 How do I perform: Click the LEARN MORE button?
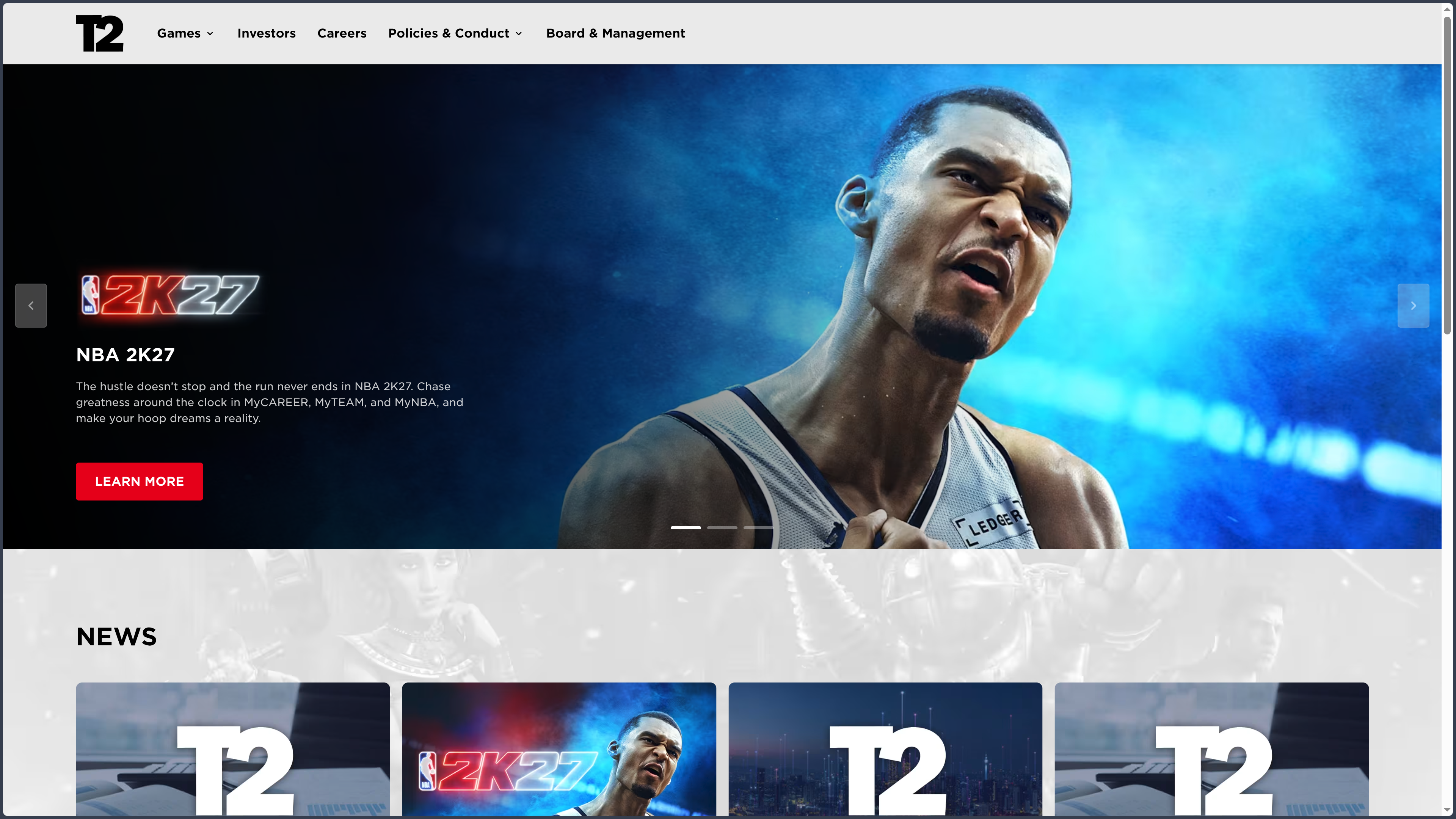coord(140,482)
